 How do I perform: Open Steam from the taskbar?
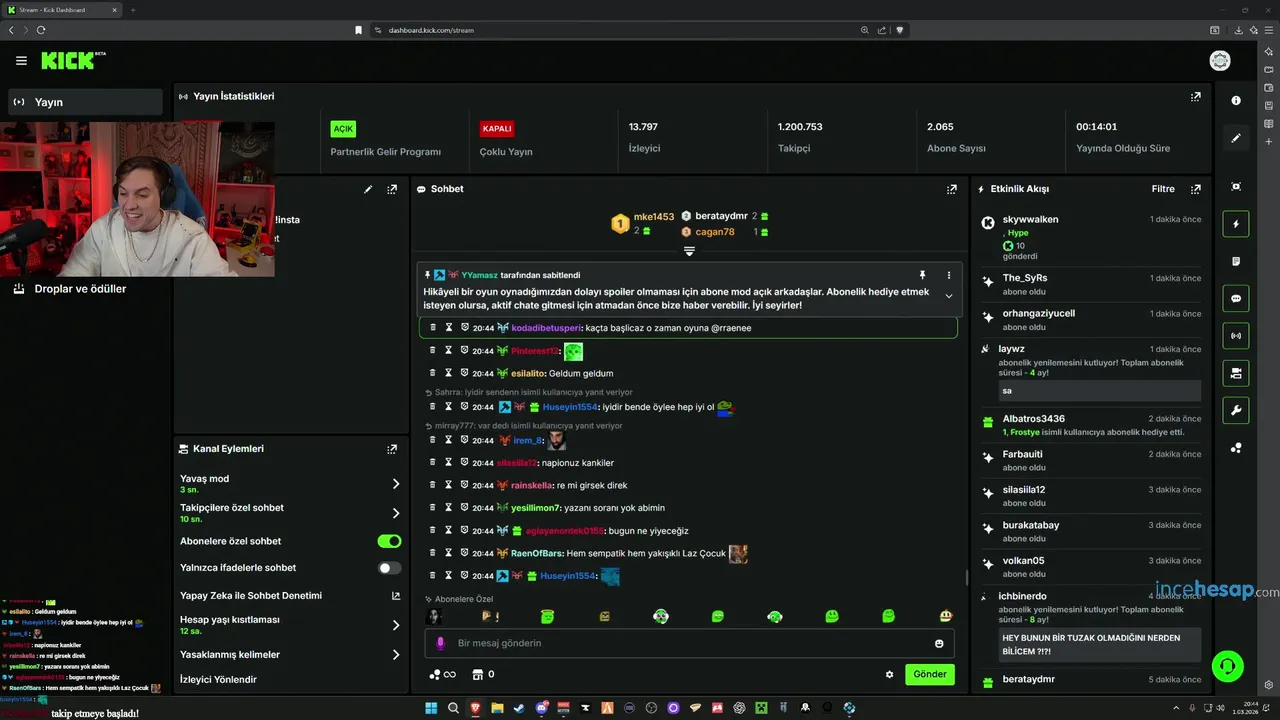coord(519,708)
